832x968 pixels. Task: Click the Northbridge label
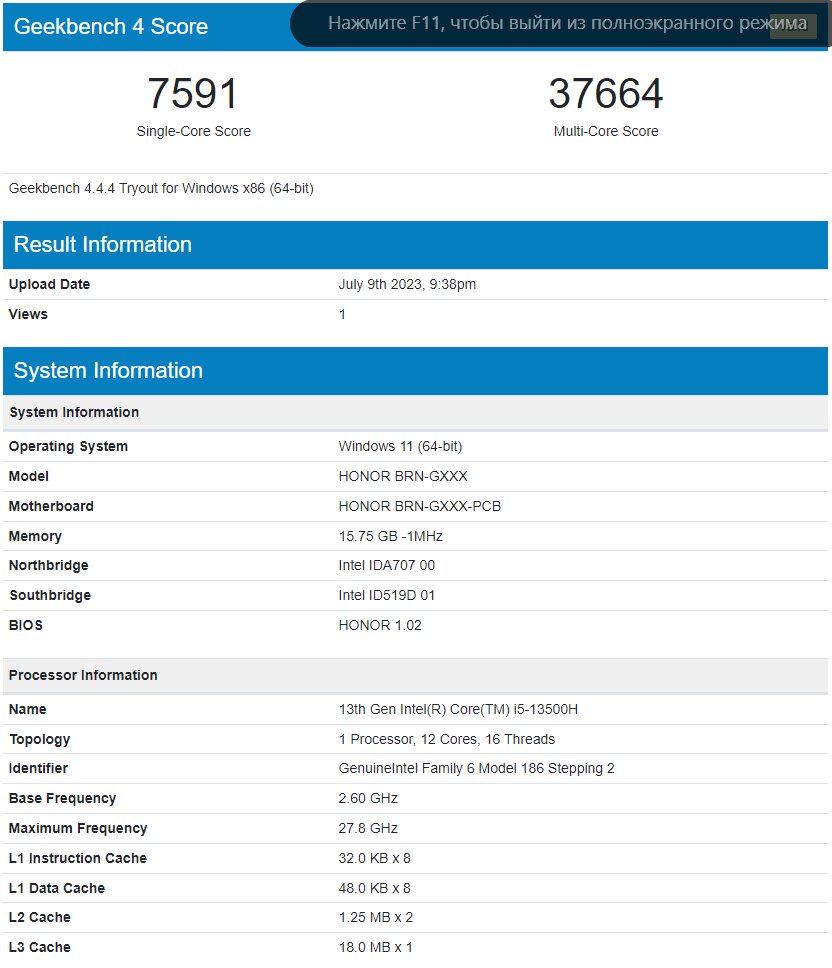coord(48,565)
